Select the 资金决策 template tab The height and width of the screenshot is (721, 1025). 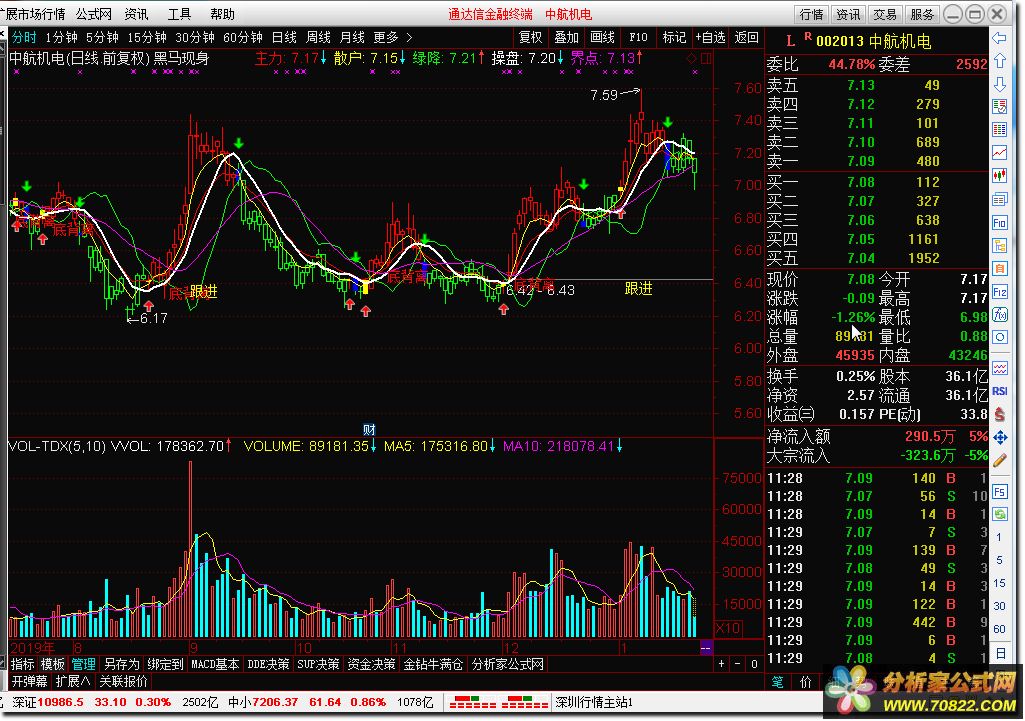tap(371, 664)
